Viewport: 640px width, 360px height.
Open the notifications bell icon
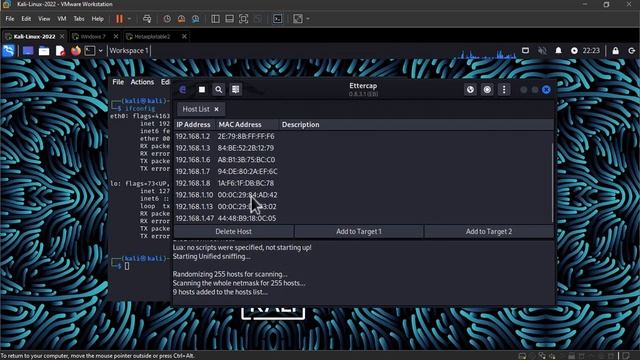558,51
